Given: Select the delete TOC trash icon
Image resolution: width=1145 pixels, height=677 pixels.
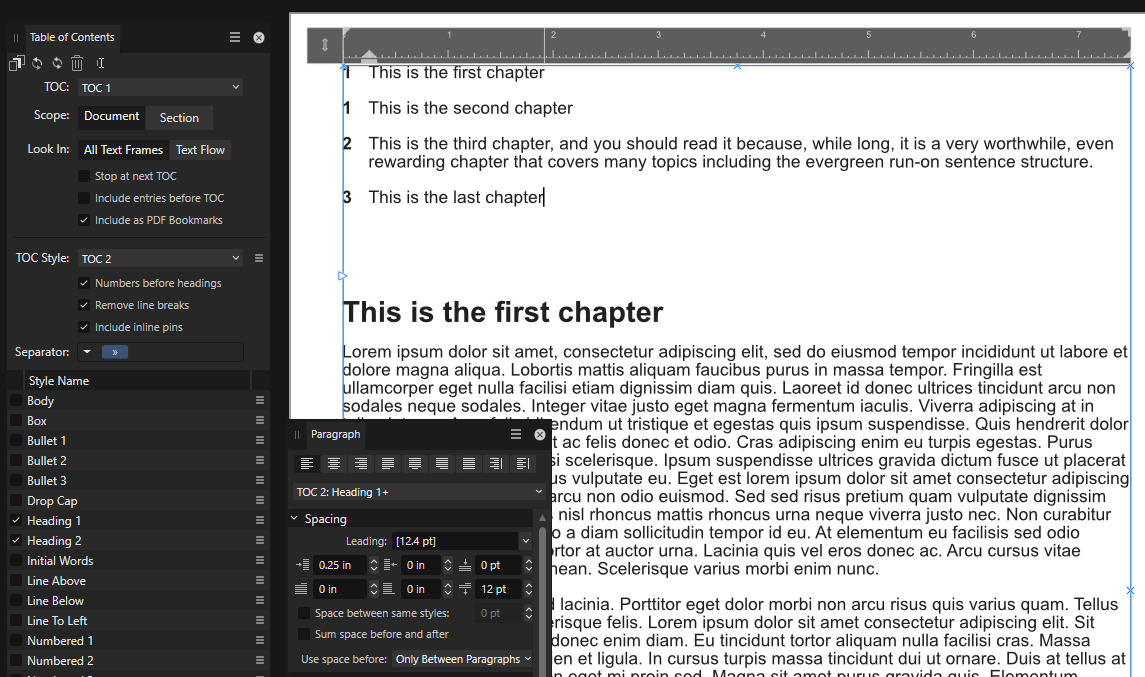Looking at the screenshot, I should click(x=76, y=62).
